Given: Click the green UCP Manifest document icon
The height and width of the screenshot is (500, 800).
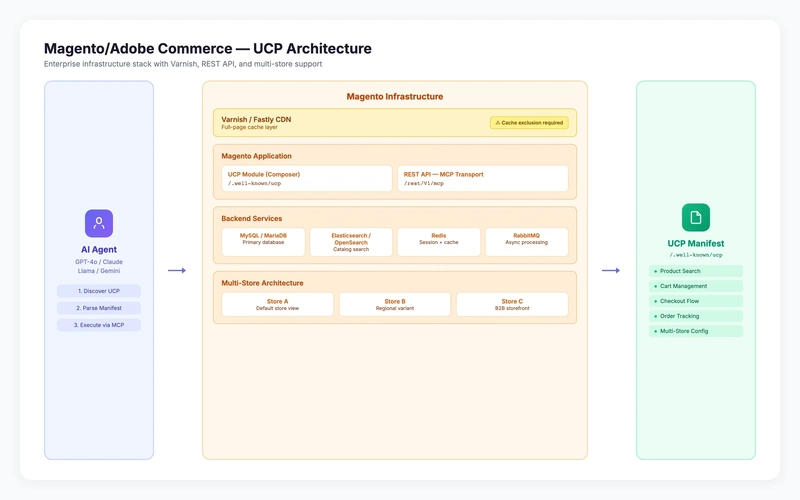Looking at the screenshot, I should click(696, 218).
